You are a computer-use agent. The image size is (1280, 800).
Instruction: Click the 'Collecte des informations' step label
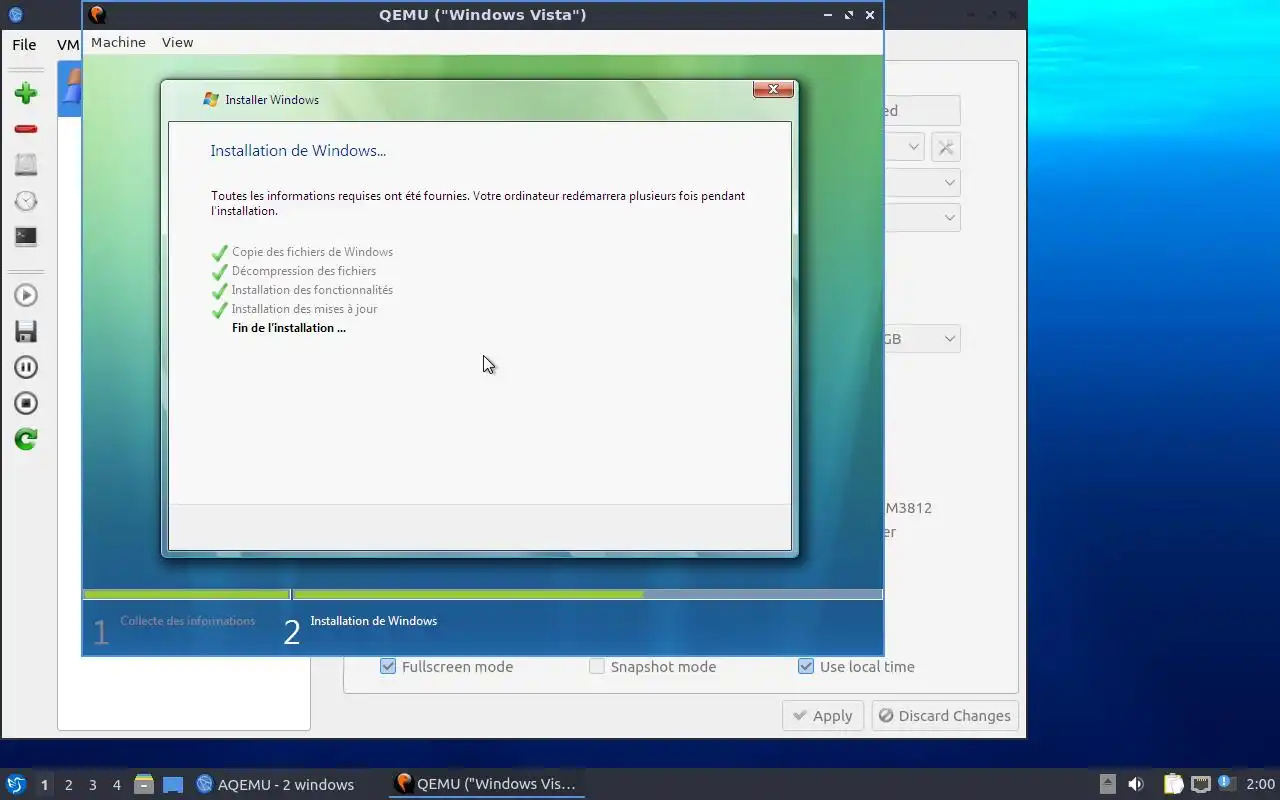188,621
